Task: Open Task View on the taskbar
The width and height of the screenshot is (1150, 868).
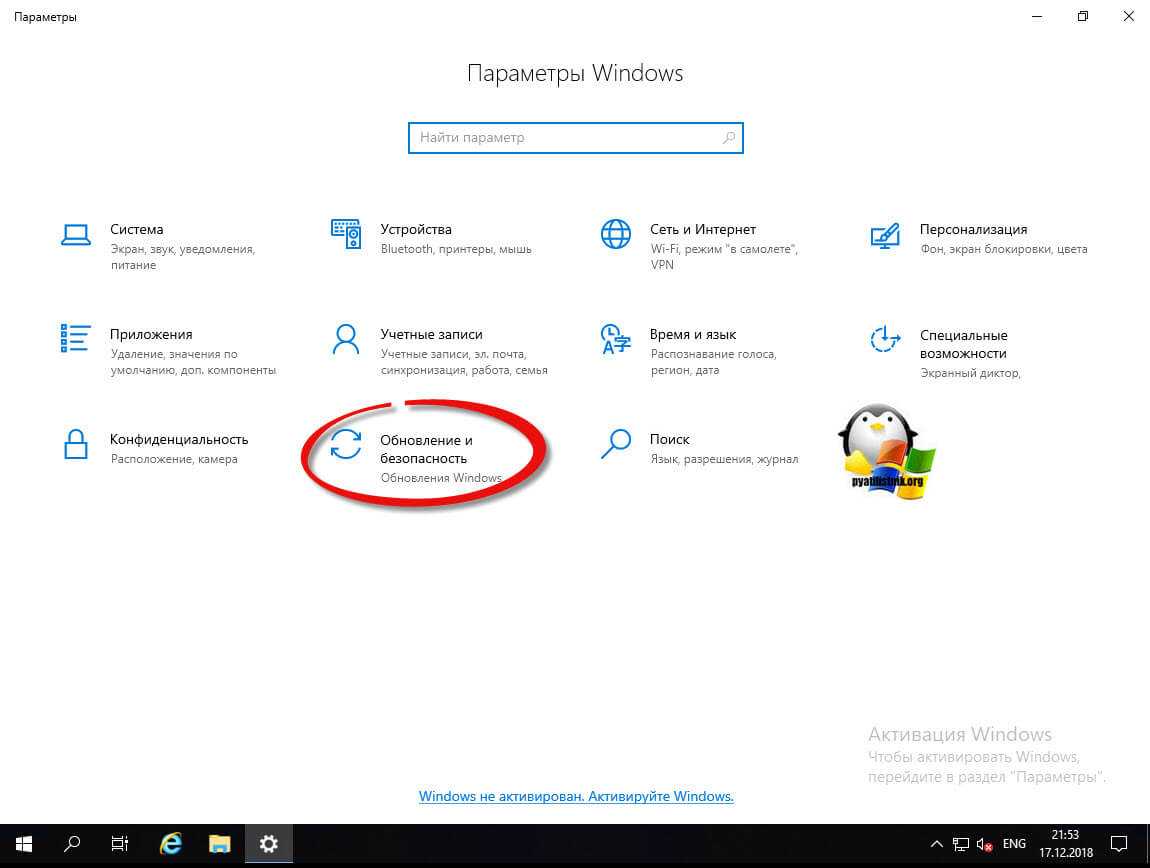Action: pyautogui.click(x=120, y=845)
